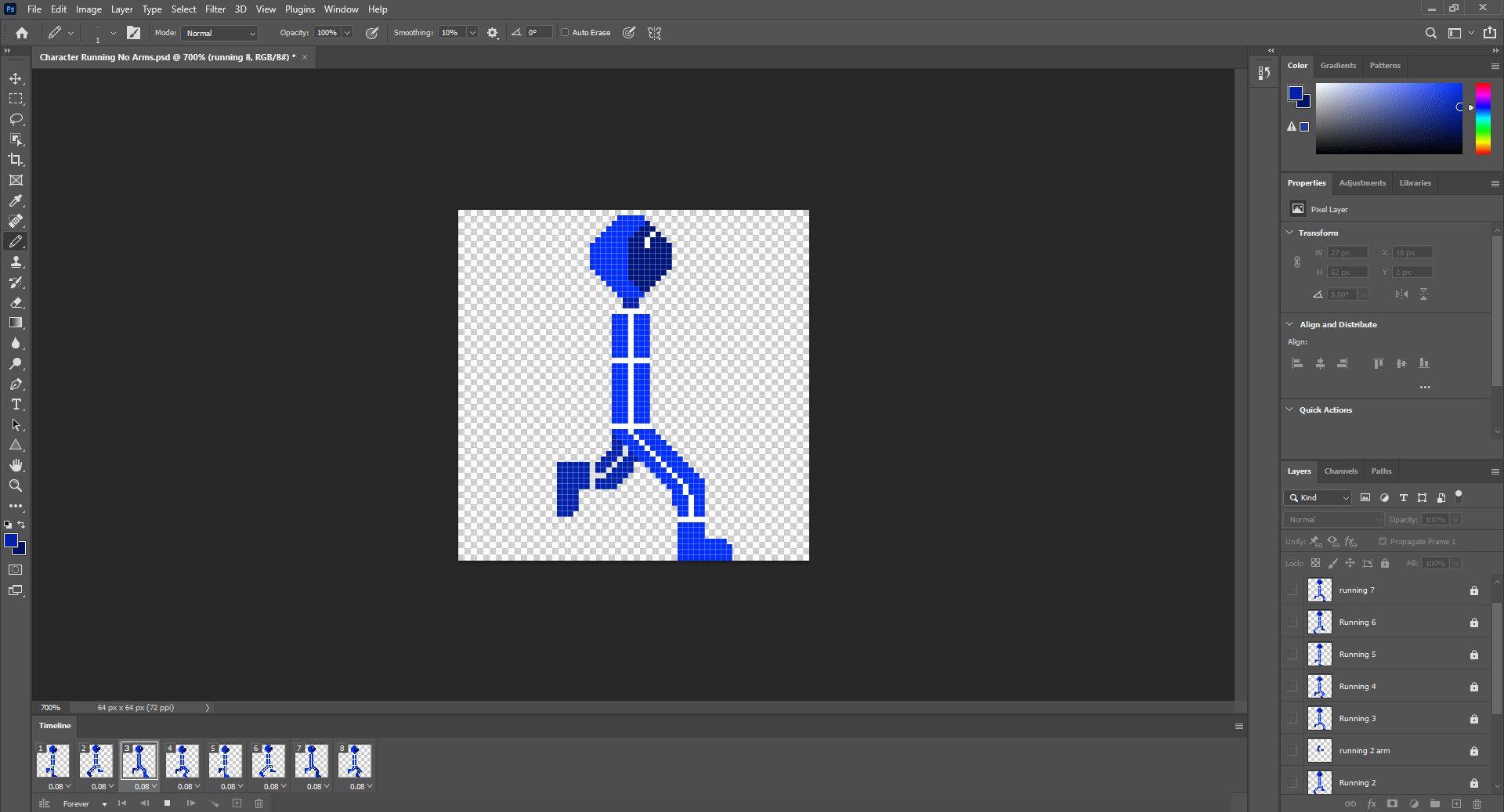This screenshot has height=812, width=1504.
Task: Click the delete frame trash icon
Action: pyautogui.click(x=258, y=803)
